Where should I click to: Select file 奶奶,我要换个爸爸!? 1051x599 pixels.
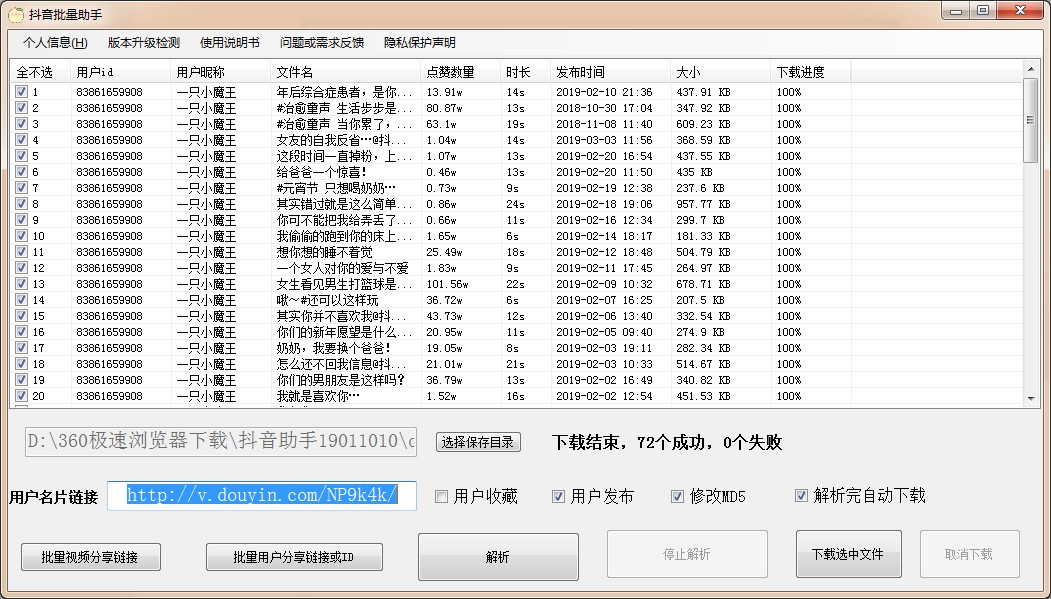tap(333, 348)
